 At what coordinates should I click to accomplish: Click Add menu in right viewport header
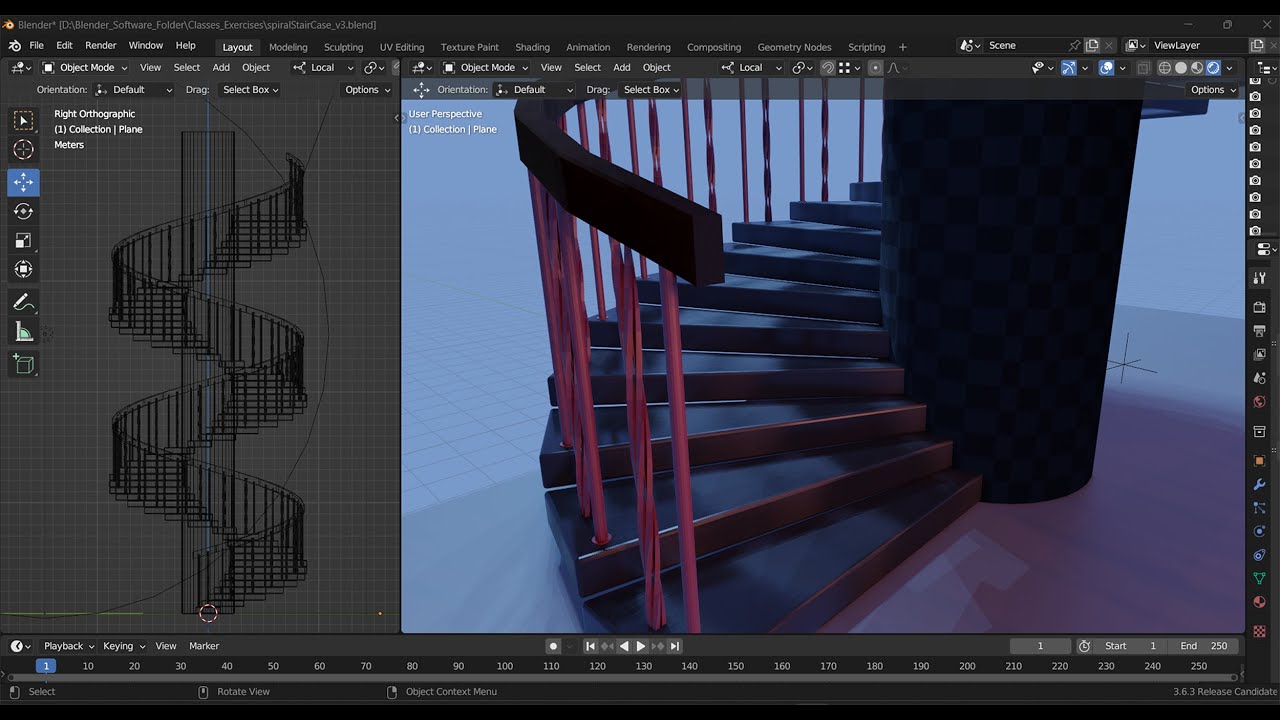[x=622, y=67]
